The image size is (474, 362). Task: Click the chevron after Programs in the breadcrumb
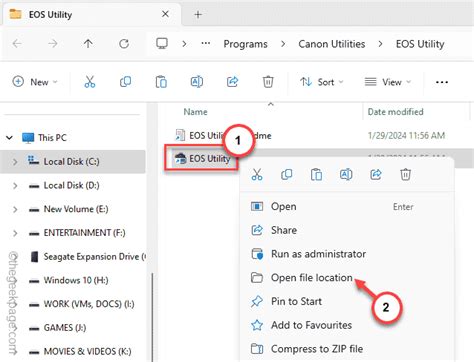click(x=283, y=44)
